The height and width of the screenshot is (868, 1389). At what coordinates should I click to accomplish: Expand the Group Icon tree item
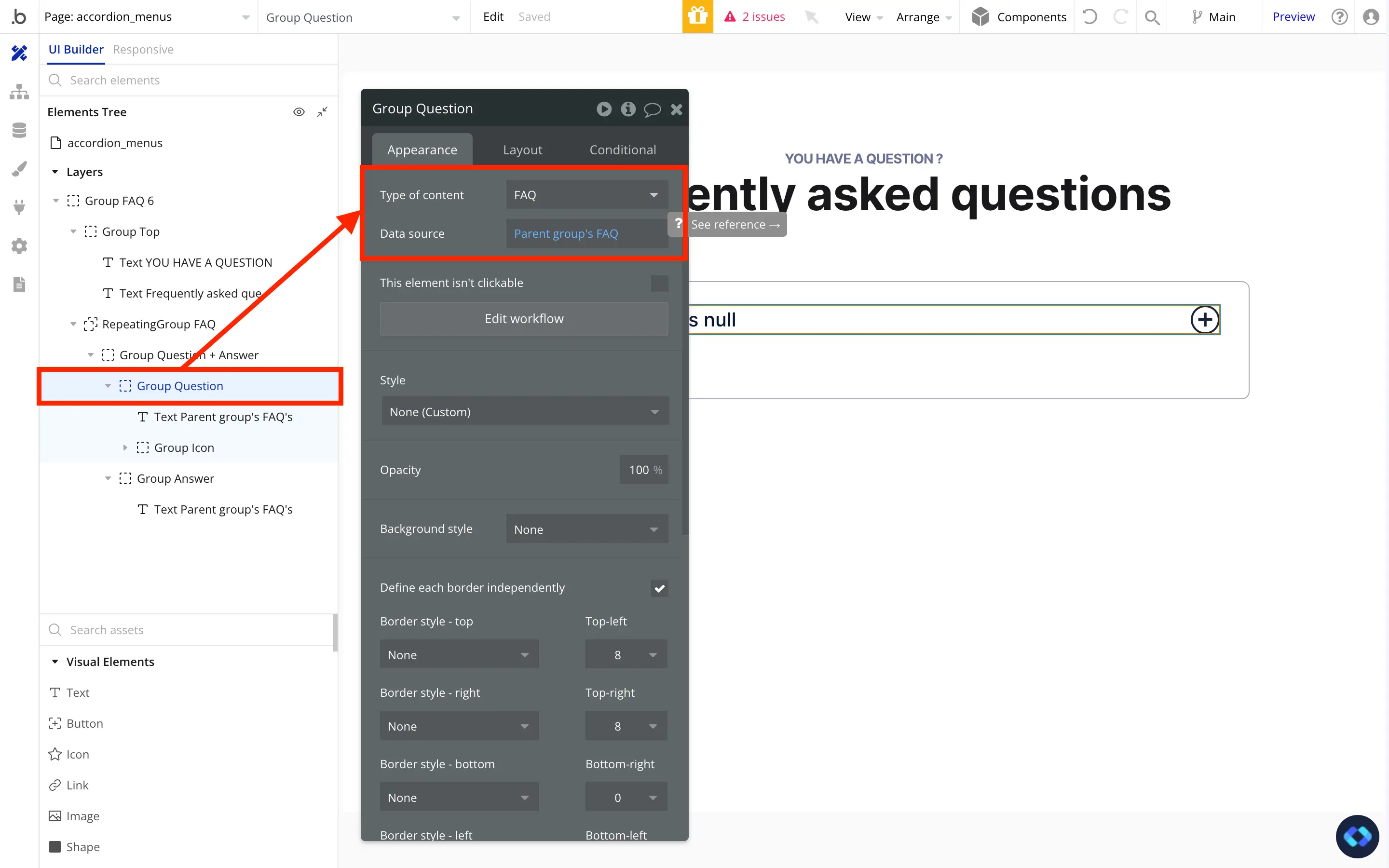click(125, 448)
